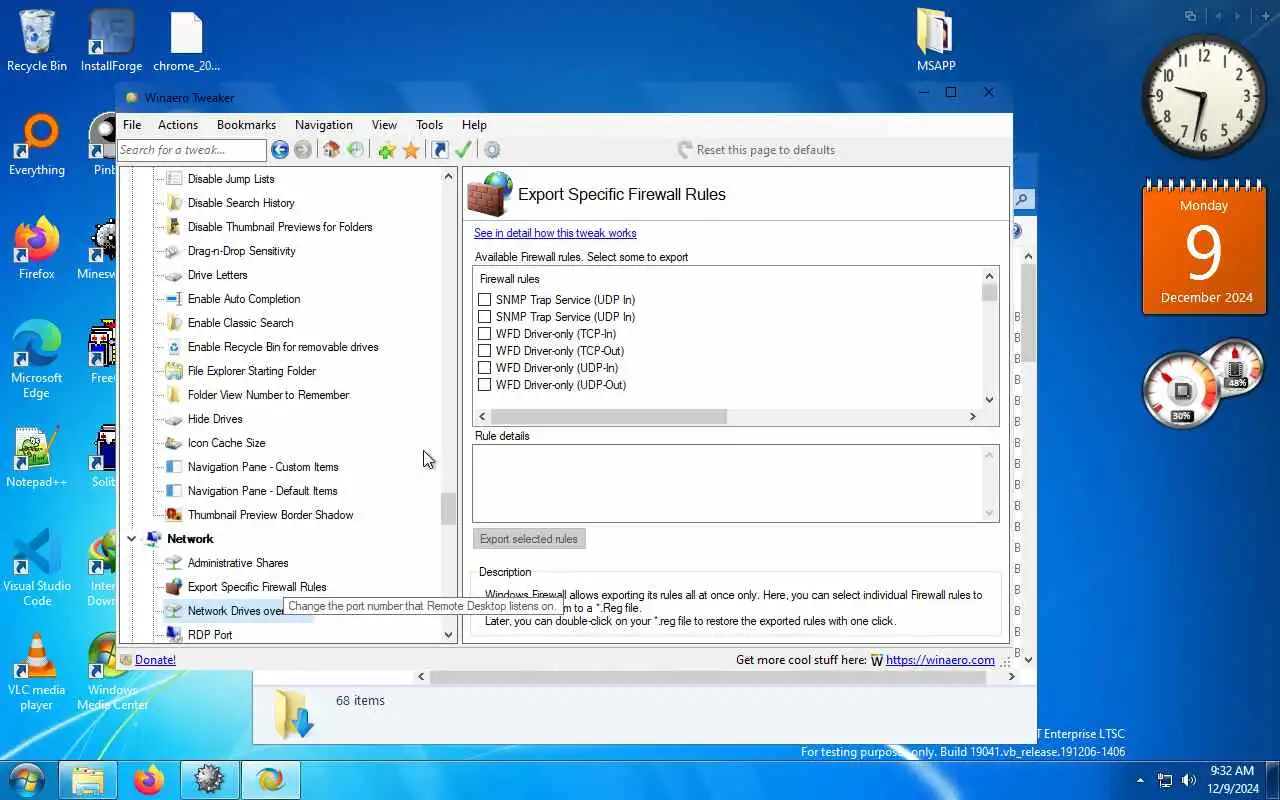This screenshot has width=1280, height=800.
Task: Click the Disable Jump Lists icon
Action: point(173,179)
